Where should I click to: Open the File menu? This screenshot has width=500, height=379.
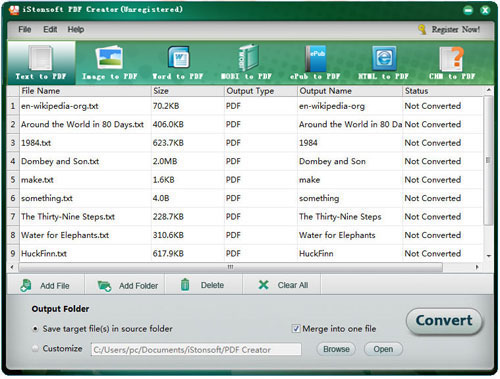(25, 29)
